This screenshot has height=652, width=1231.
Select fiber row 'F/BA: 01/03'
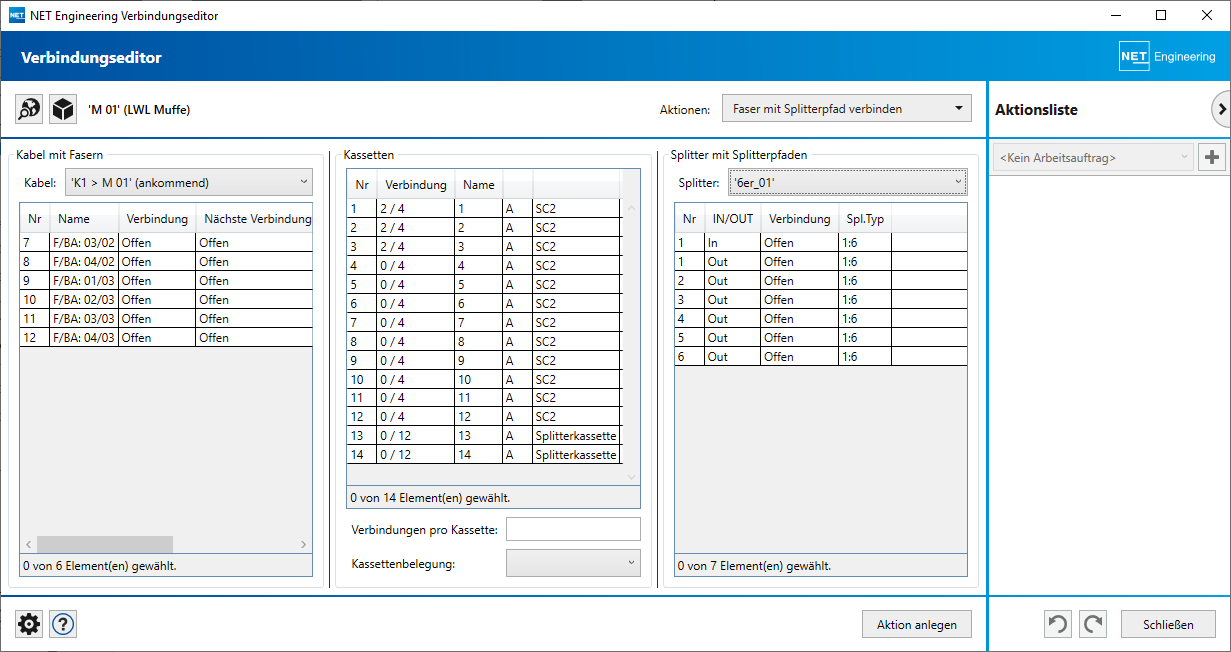166,280
